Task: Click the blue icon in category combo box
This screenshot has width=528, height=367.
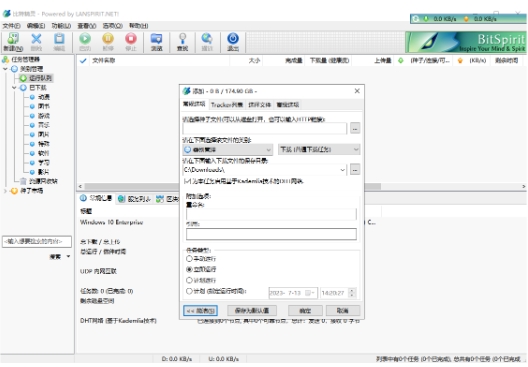Action: (x=188, y=149)
